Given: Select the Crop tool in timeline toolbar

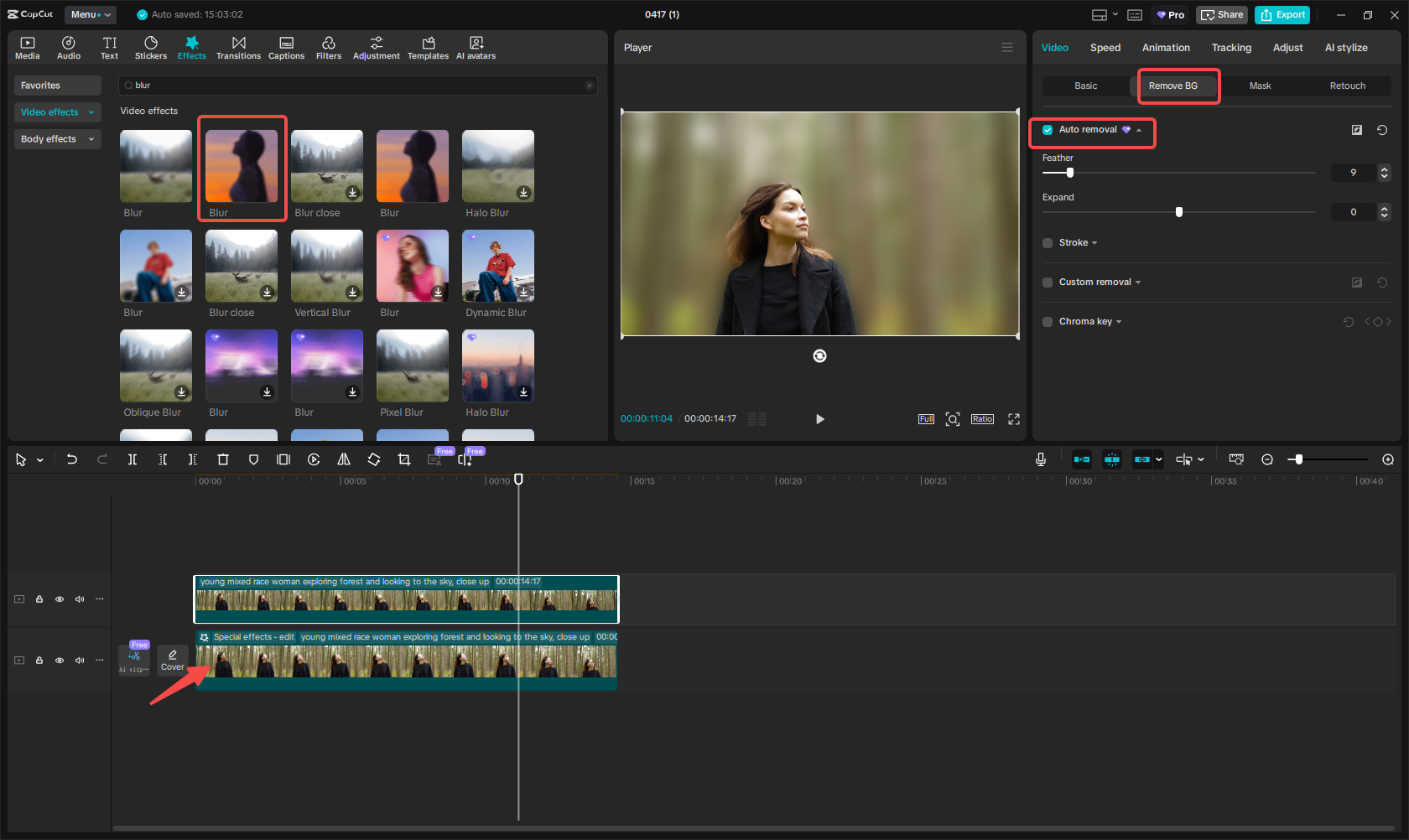Looking at the screenshot, I should (404, 459).
